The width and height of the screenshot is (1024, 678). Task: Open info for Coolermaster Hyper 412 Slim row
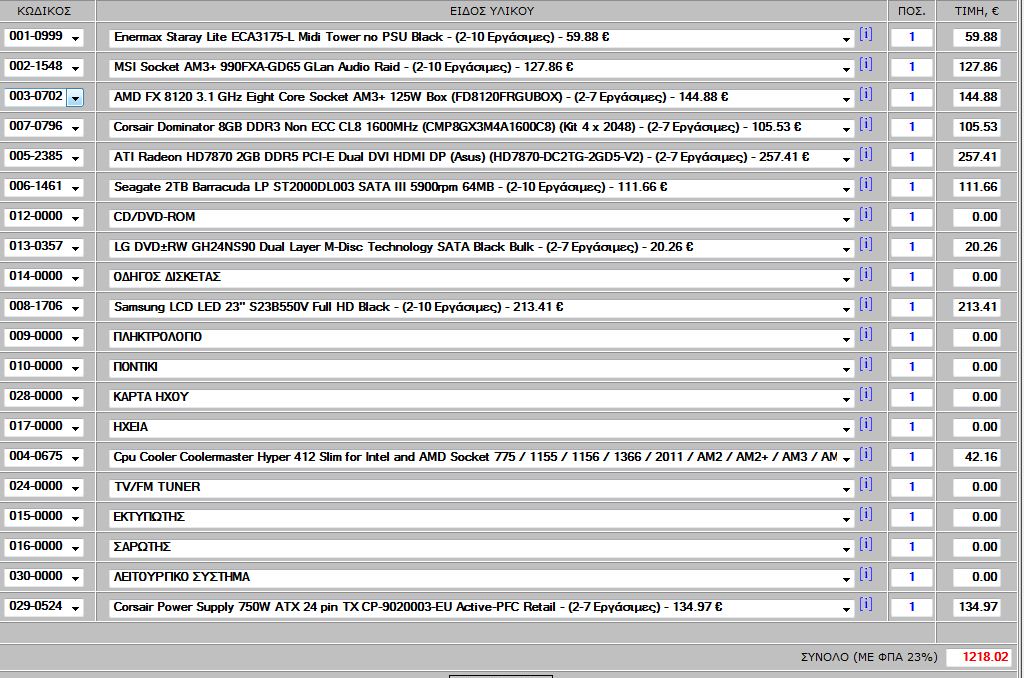865,455
